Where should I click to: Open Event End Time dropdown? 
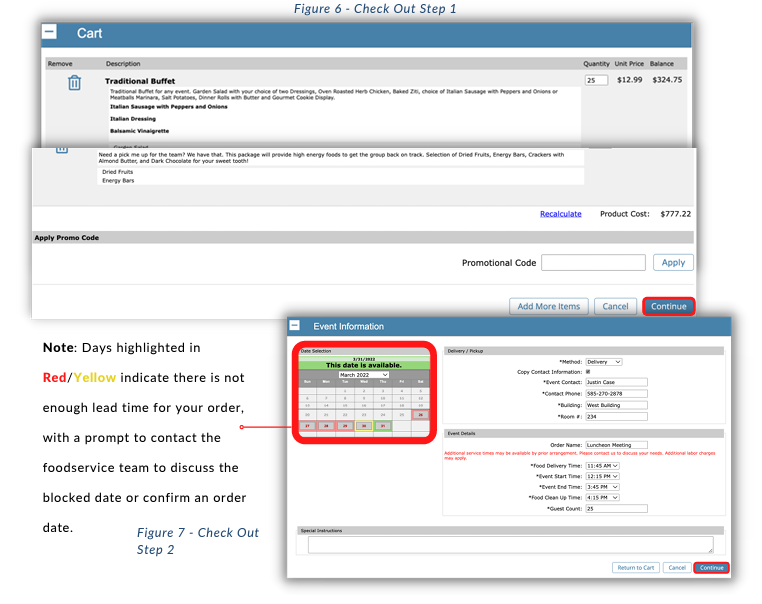602,487
